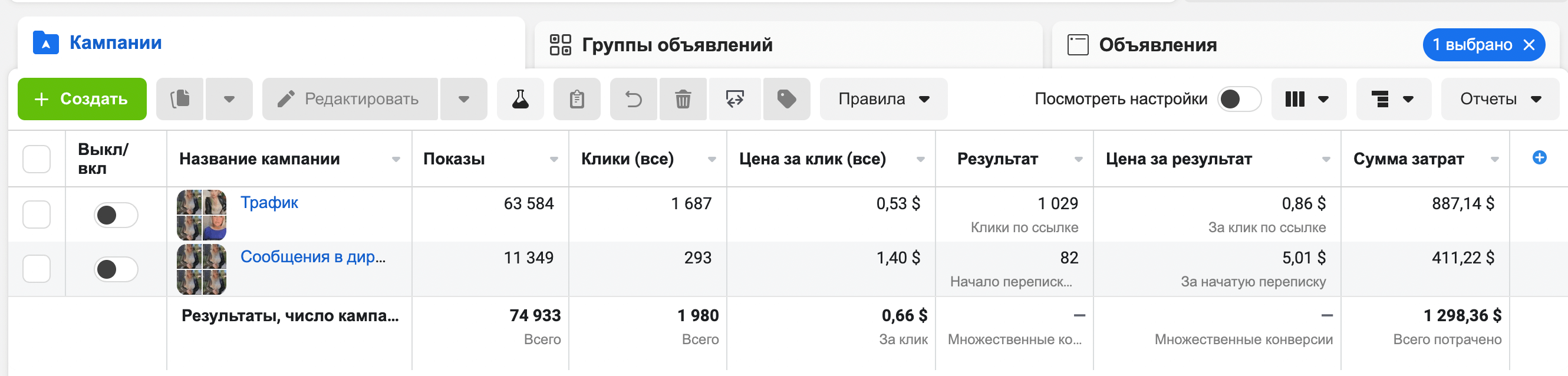
Task: Toggle the Трафик campaign switch
Action: 116,215
